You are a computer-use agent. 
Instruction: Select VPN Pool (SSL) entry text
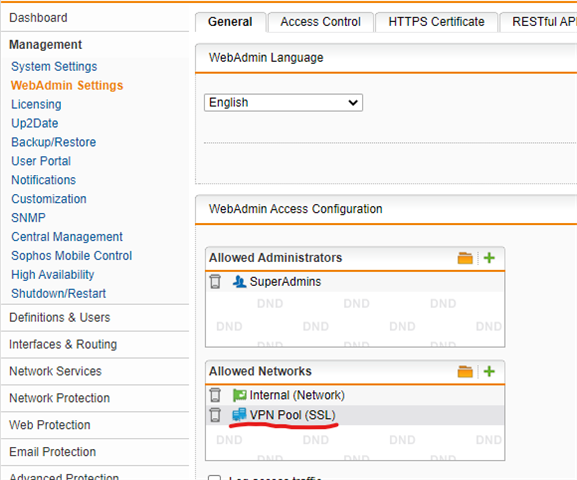click(293, 415)
